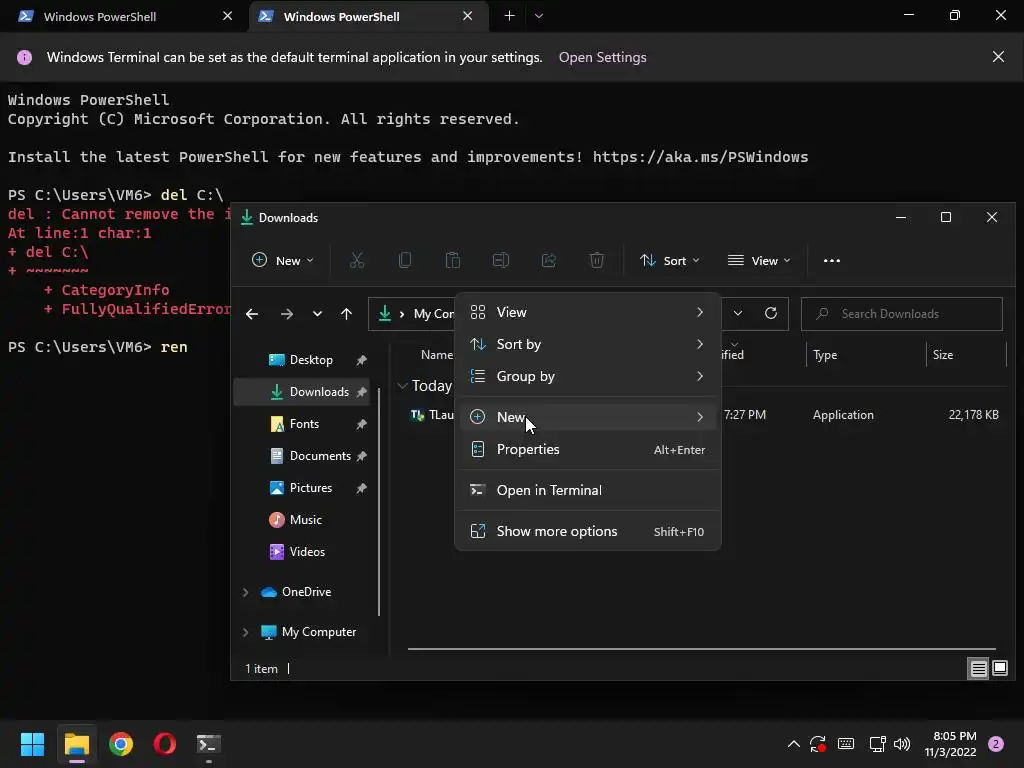Show hidden system tray icons
The image size is (1024, 768).
[793, 744]
